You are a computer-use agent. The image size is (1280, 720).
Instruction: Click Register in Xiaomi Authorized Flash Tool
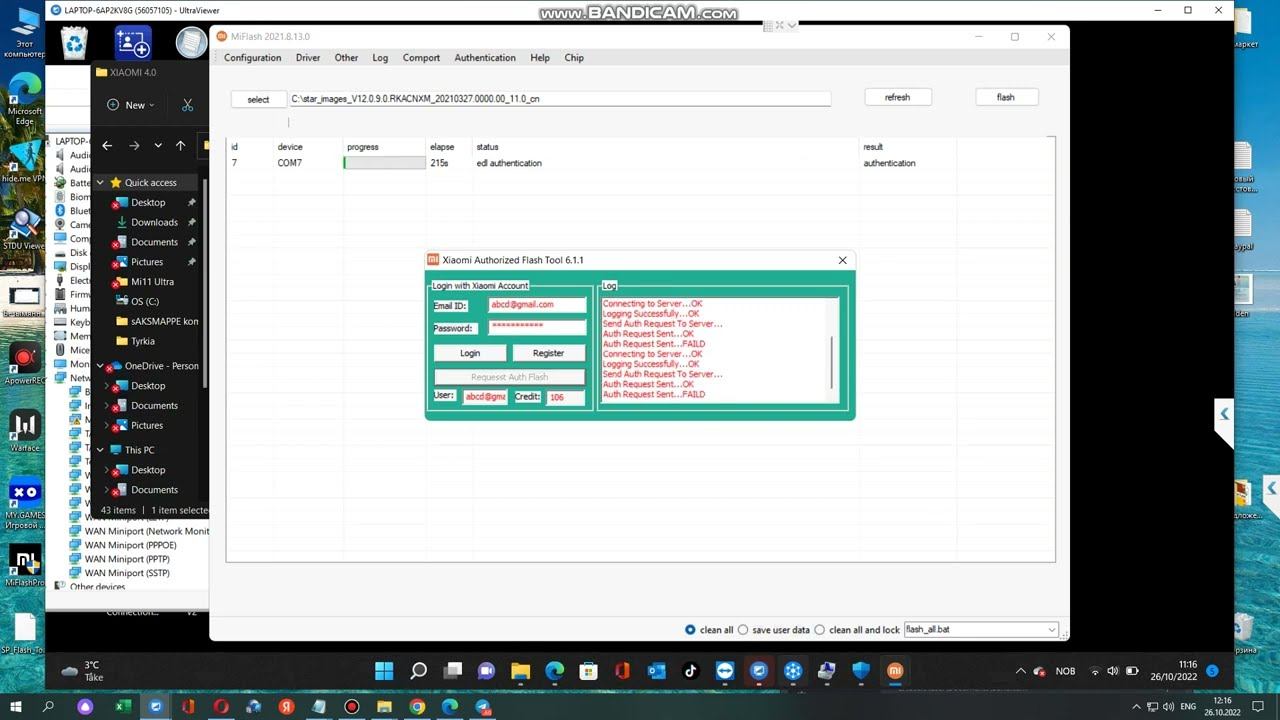point(548,353)
